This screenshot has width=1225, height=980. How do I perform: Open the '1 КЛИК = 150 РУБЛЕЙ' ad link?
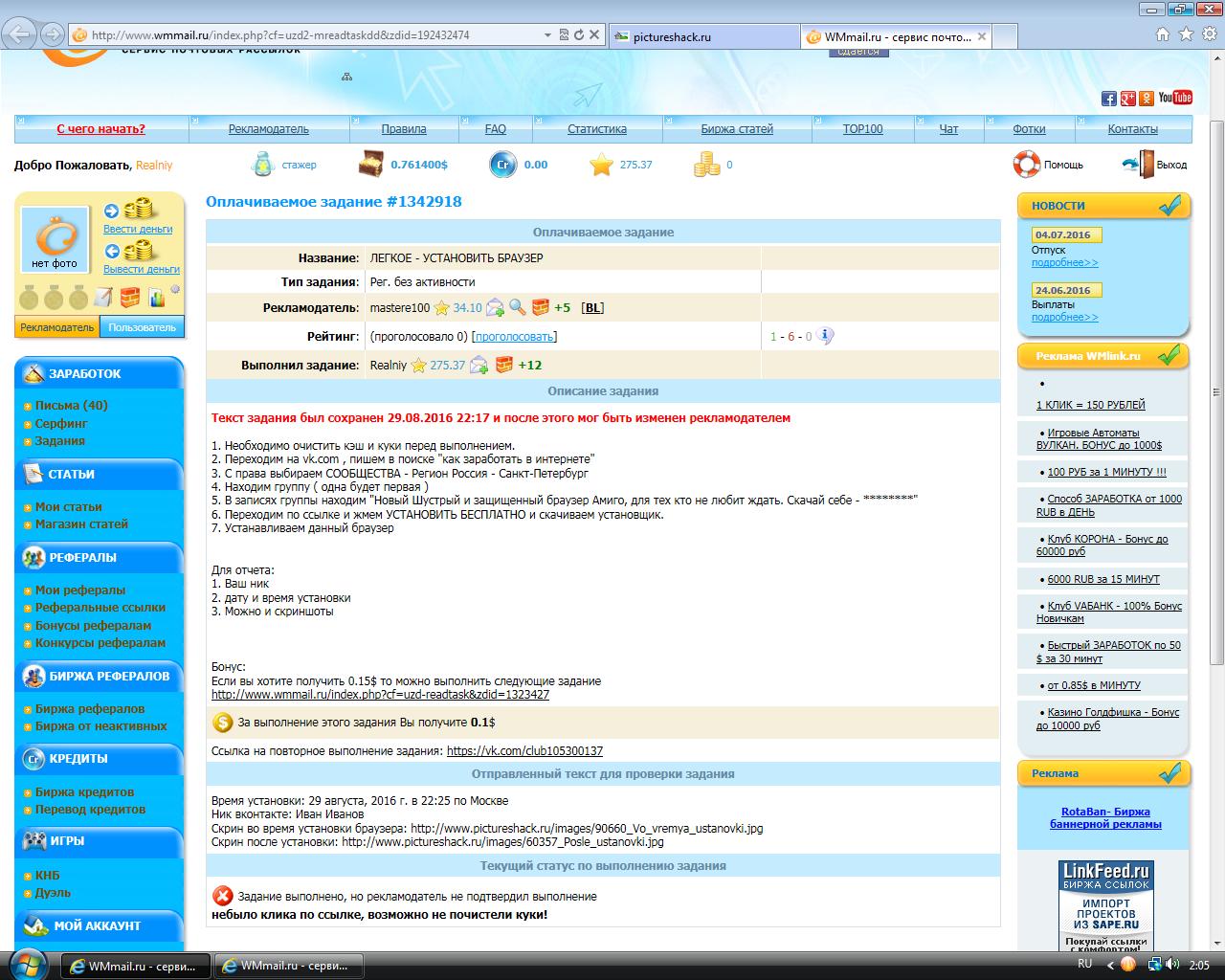click(x=1090, y=405)
